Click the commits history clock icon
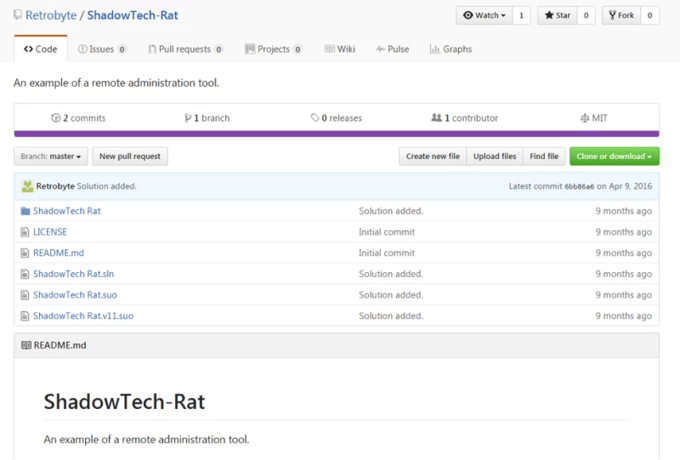The image size is (680, 460). coord(56,118)
